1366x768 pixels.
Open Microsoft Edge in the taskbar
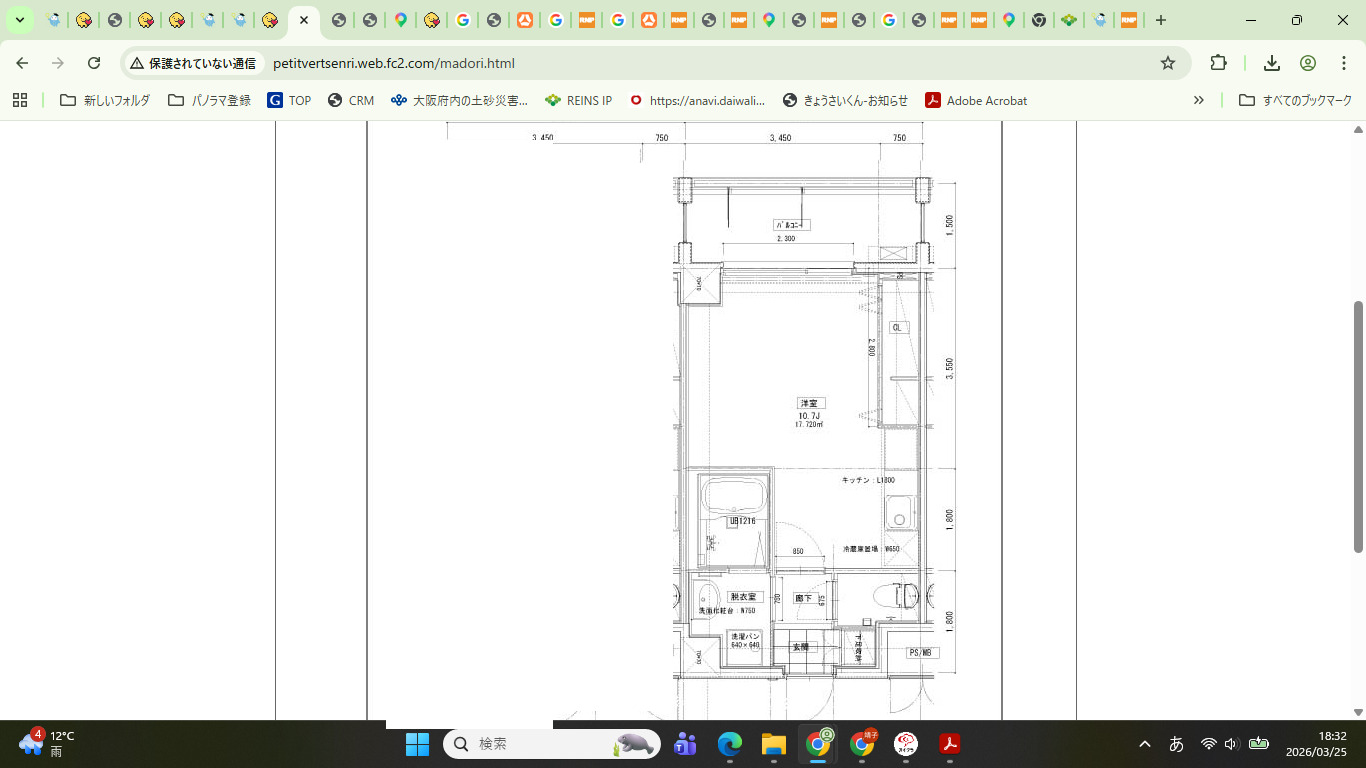[730, 744]
